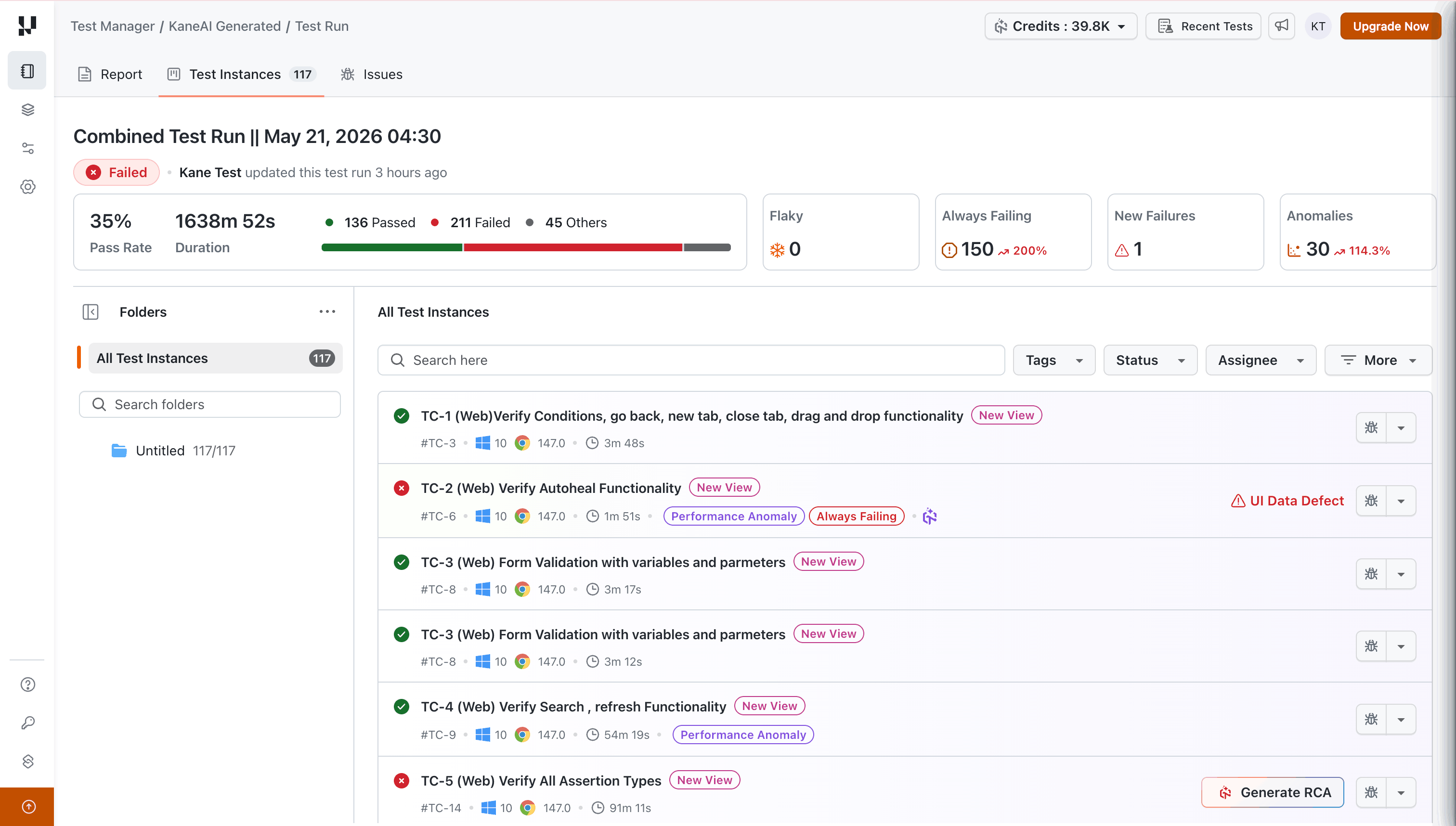Open the Assignee filter dropdown
1456x826 pixels.
(1260, 360)
